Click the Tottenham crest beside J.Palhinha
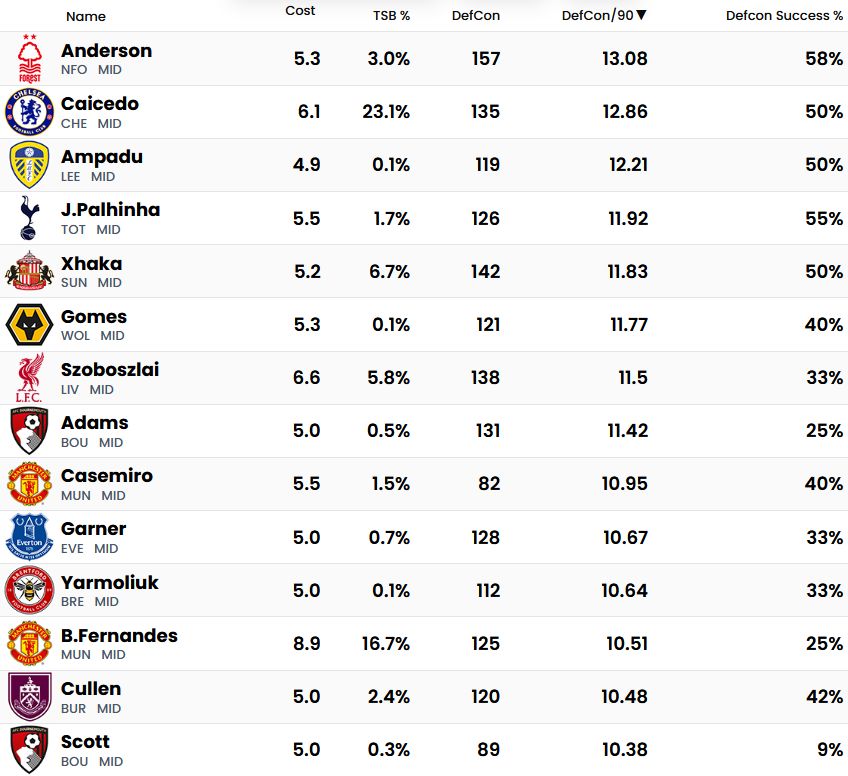This screenshot has height=776, width=848. (29, 218)
